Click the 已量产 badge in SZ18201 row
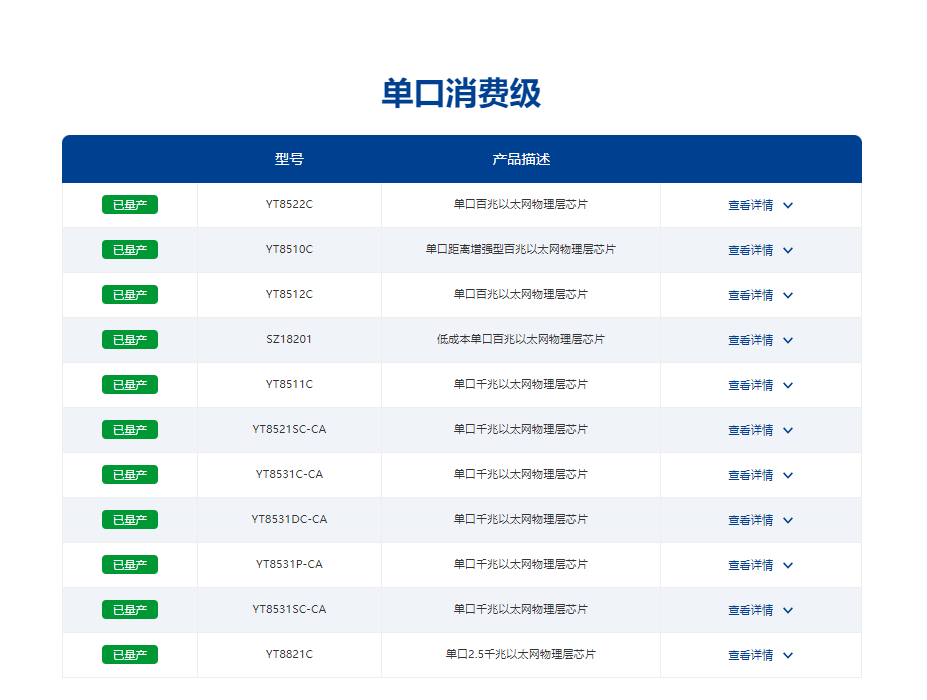Viewport: 927px width, 700px height. click(130, 339)
